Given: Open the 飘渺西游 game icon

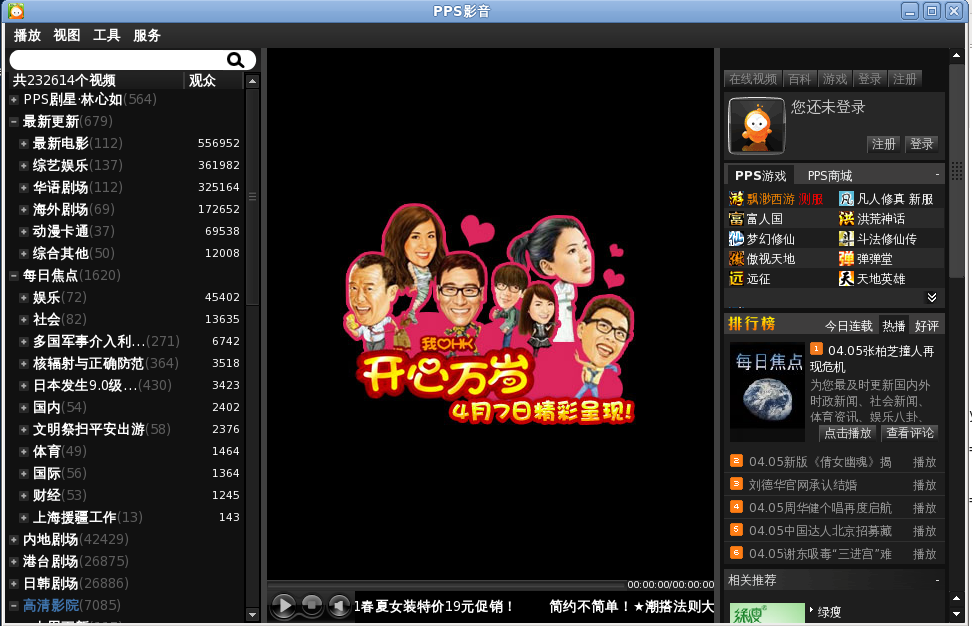Looking at the screenshot, I should click(736, 199).
